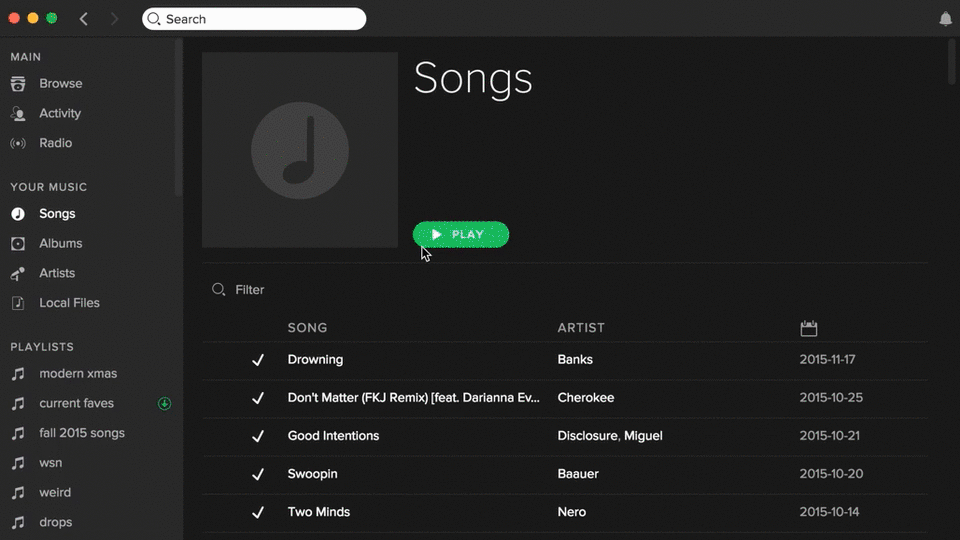Open Local Files in the sidebar

[x=69, y=303]
